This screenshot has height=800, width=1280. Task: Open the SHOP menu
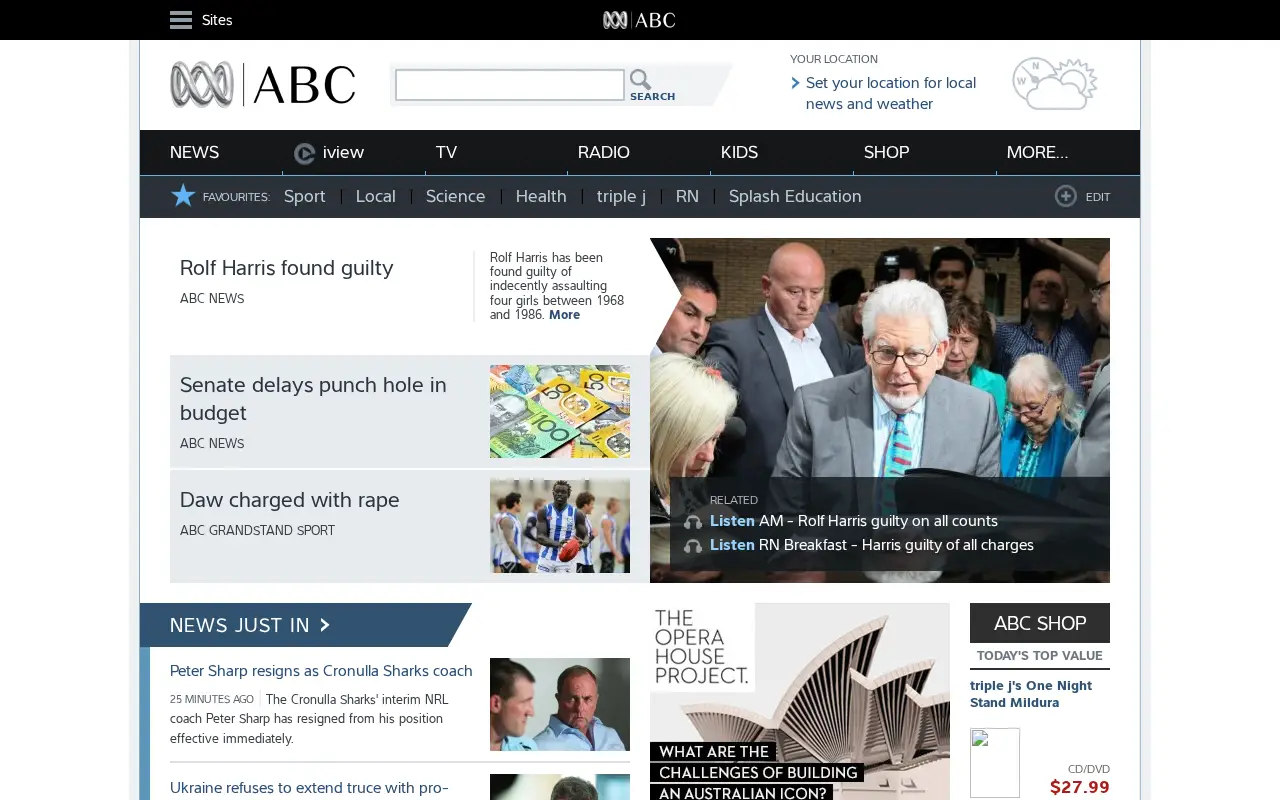coord(887,152)
